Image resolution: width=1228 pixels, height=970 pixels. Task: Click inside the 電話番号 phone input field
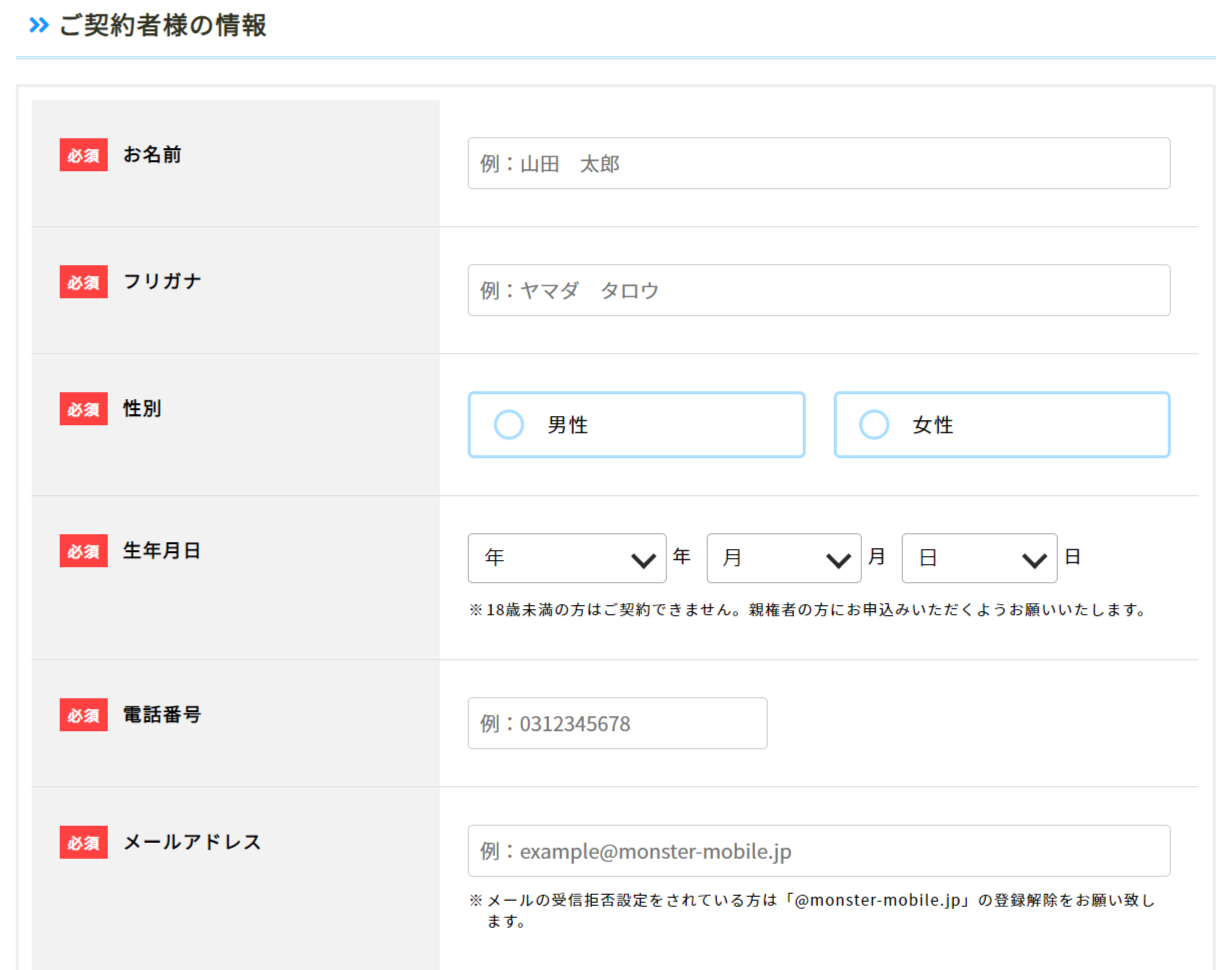tap(617, 723)
